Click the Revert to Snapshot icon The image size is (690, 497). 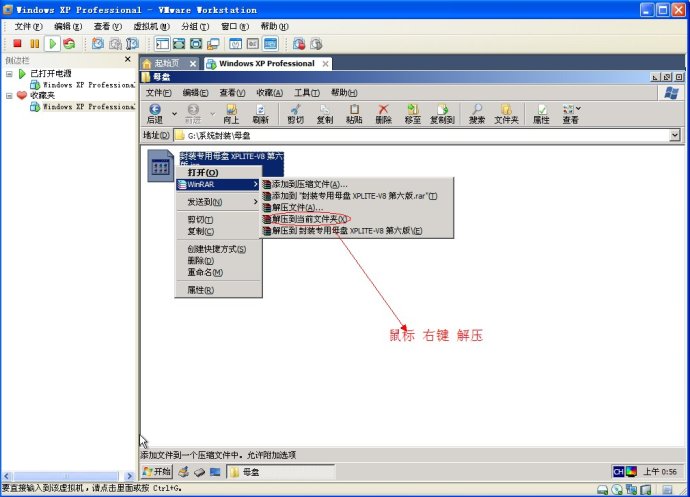click(115, 44)
